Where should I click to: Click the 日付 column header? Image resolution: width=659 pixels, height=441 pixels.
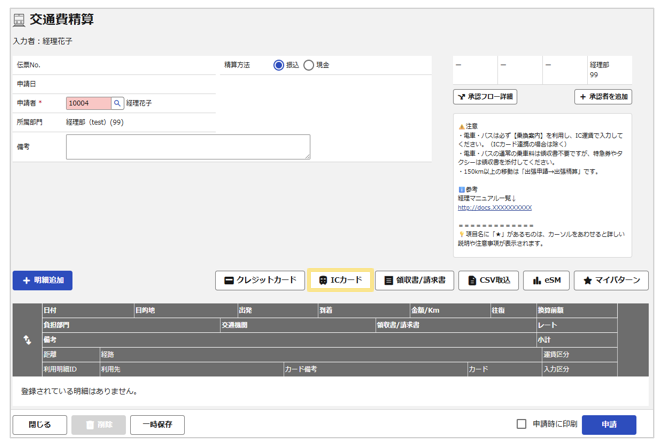click(88, 310)
